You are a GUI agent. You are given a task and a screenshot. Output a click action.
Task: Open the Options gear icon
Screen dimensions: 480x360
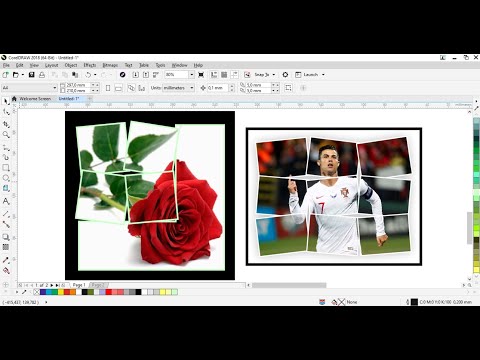point(285,75)
